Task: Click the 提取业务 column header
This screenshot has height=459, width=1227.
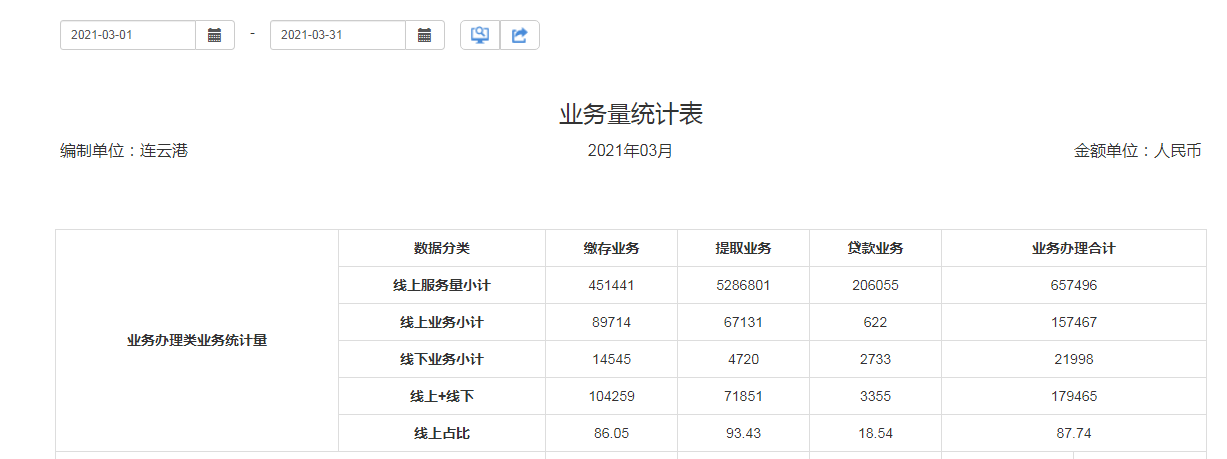Action: [x=743, y=248]
